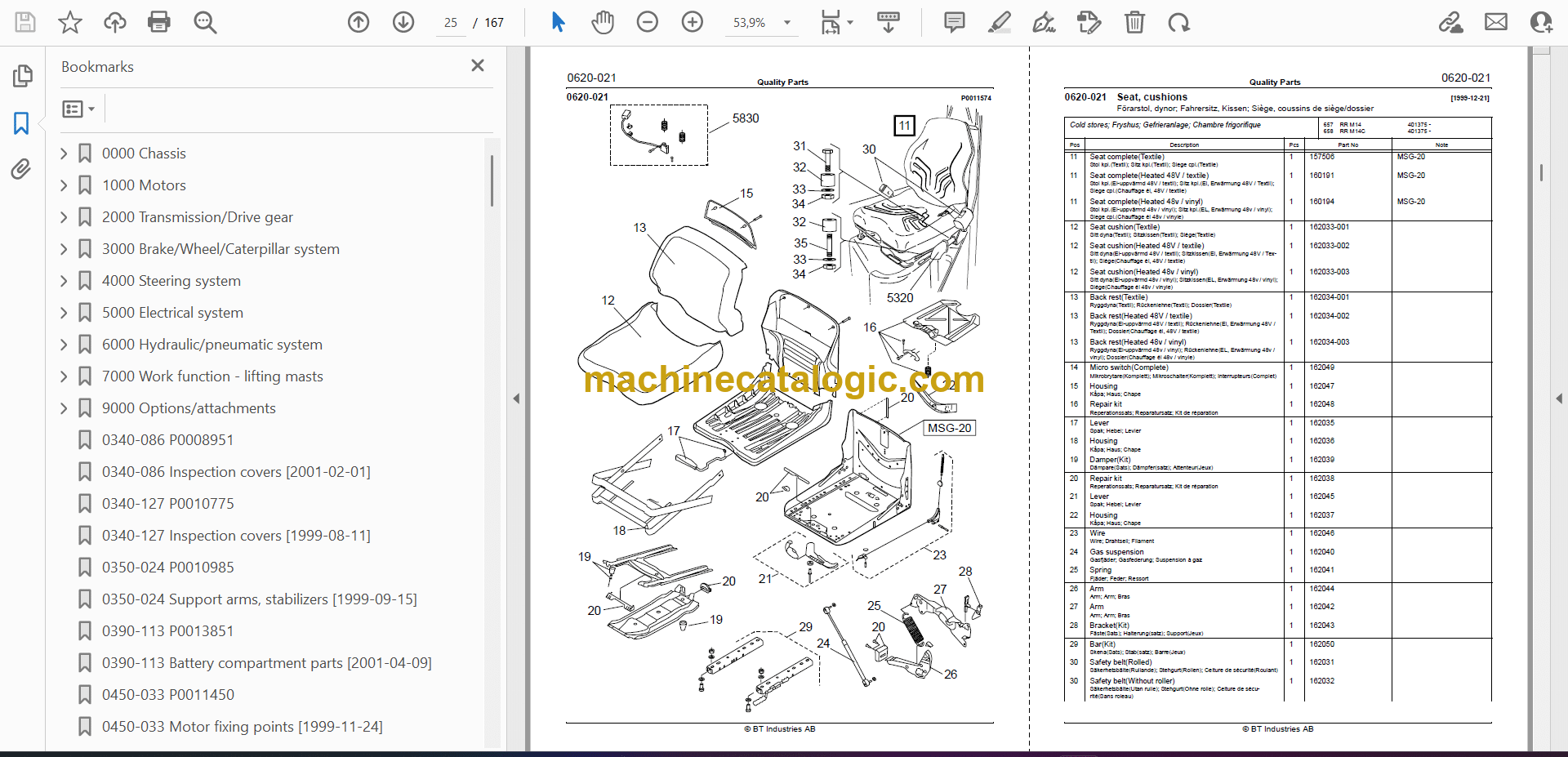Bookmark this file with the star icon
The width and height of the screenshot is (1568, 757).
click(70, 22)
